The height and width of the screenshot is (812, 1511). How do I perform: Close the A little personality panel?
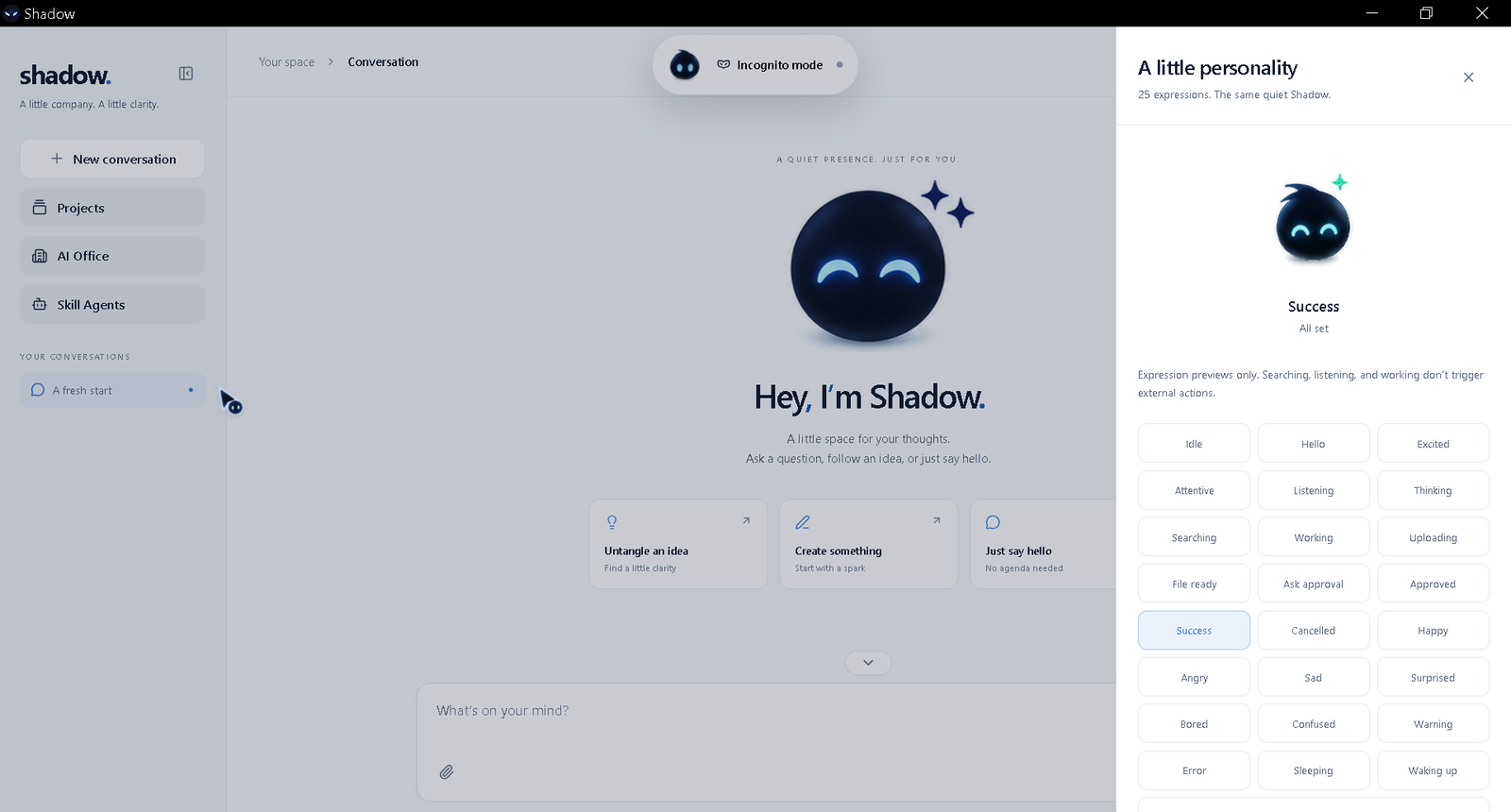1469,77
